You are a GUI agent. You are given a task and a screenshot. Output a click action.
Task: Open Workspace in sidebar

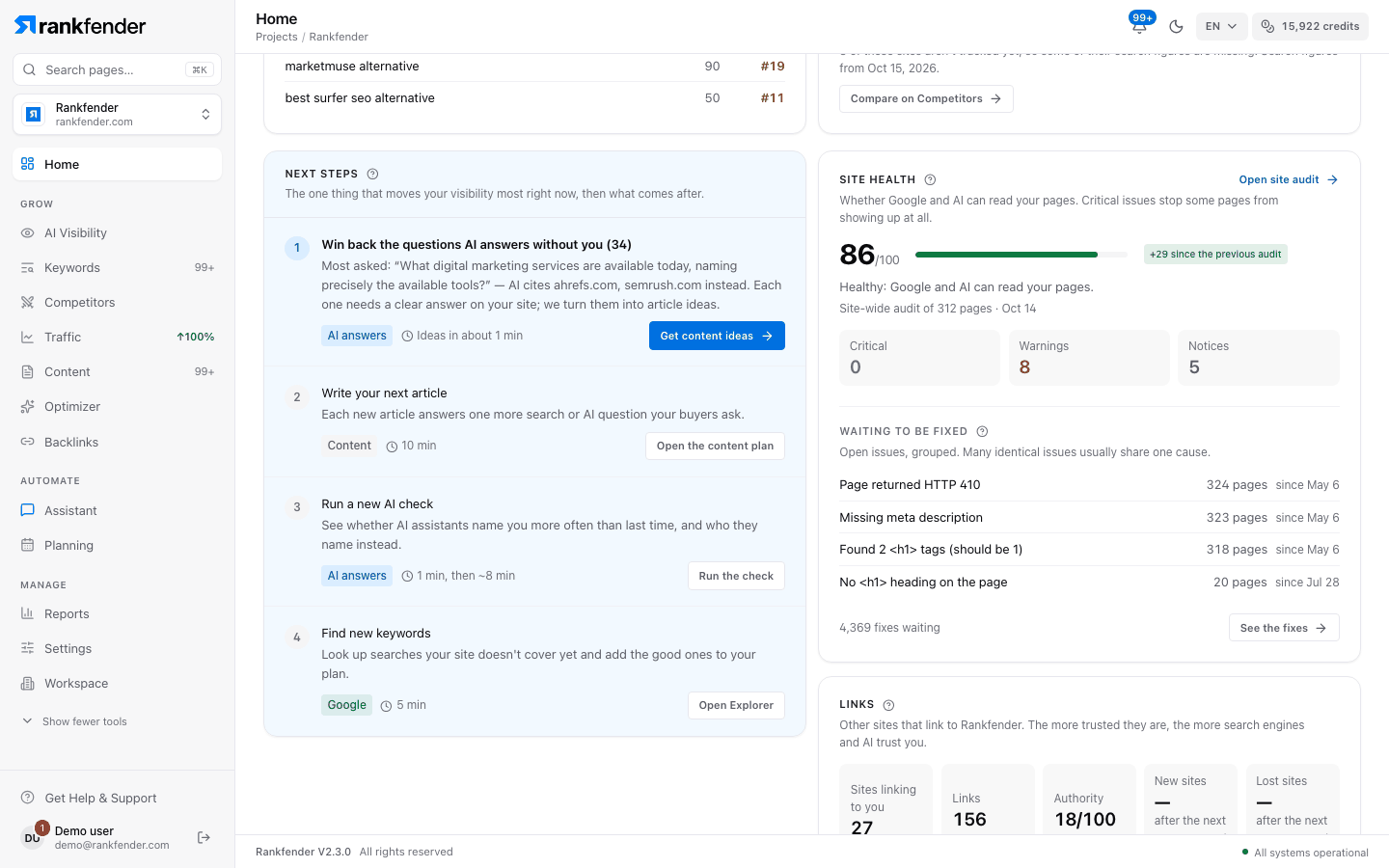pyautogui.click(x=117, y=683)
